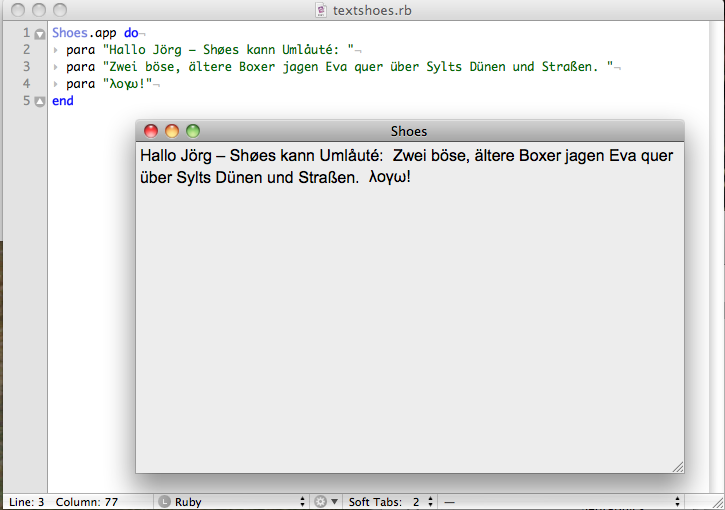The height and width of the screenshot is (510, 725).
Task: Click the Shoes window title bar
Action: pos(410,131)
